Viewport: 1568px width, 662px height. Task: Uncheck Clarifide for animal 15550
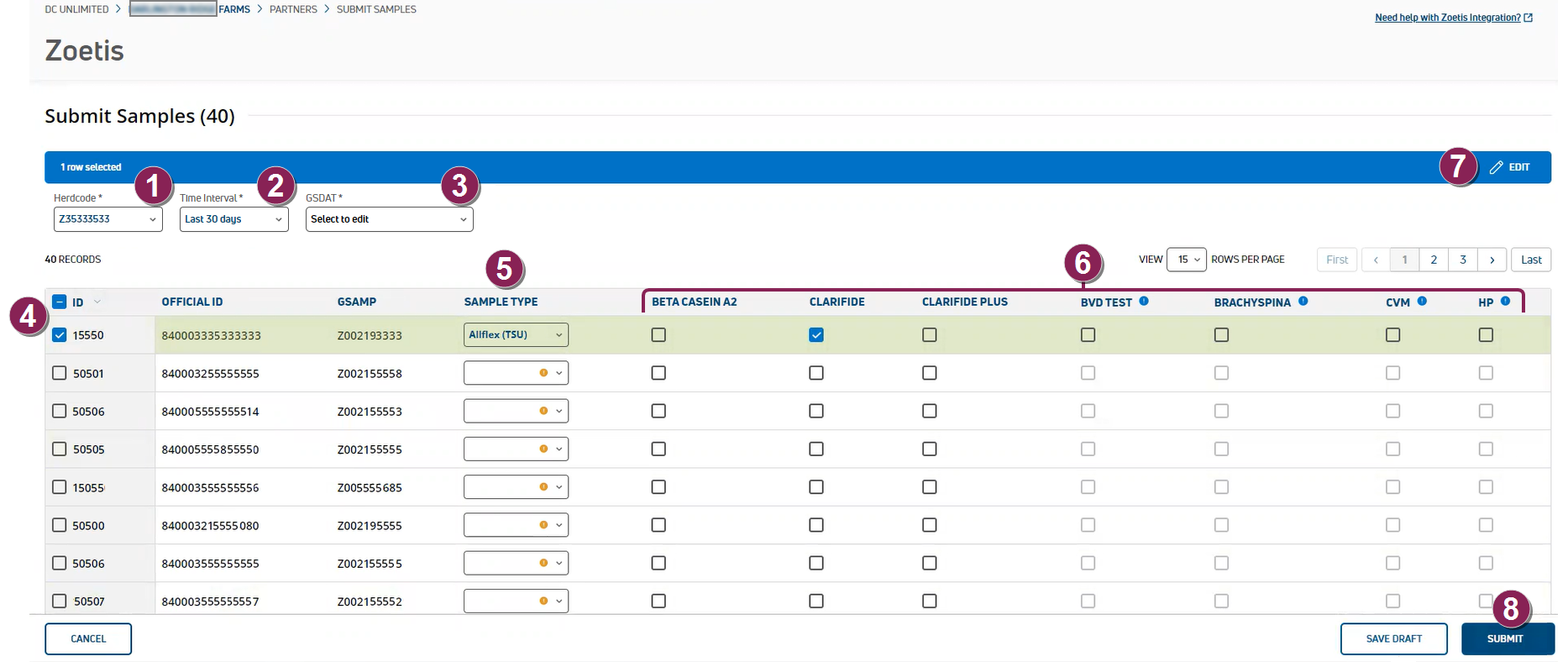click(816, 335)
